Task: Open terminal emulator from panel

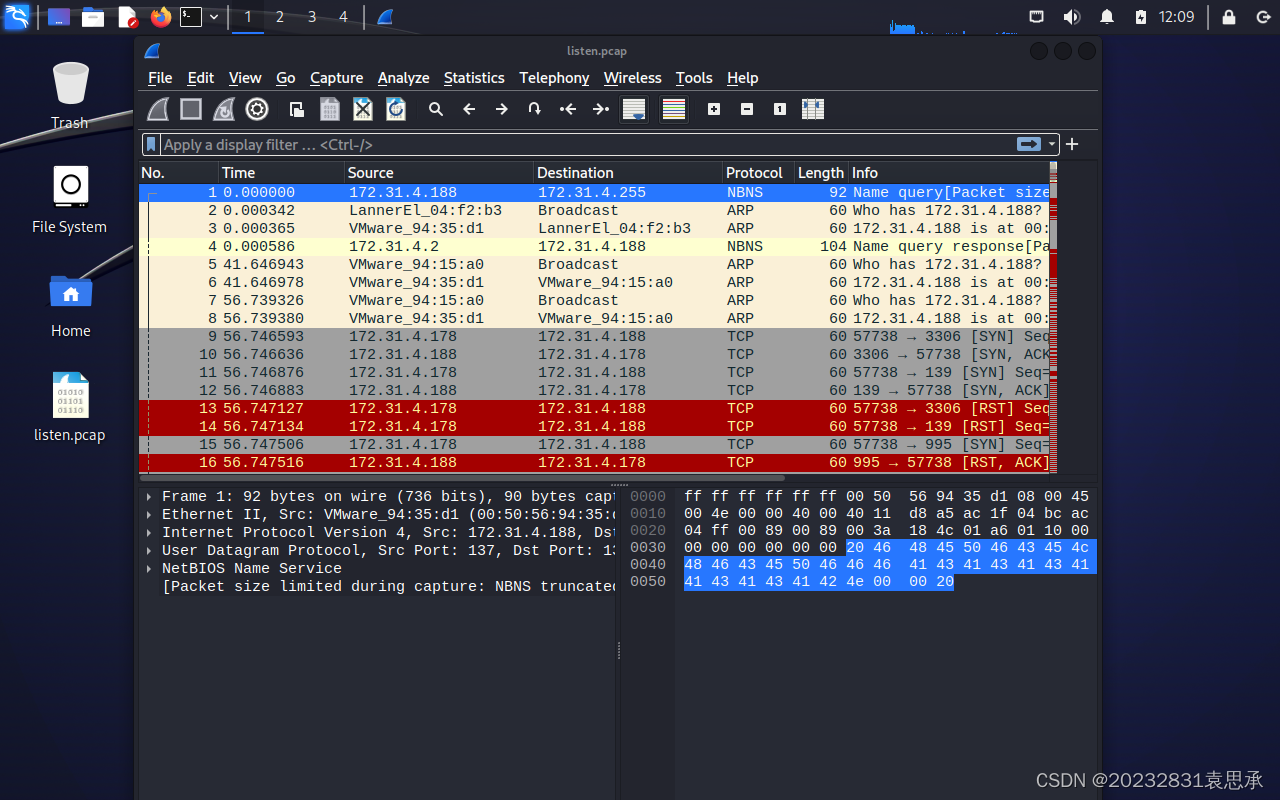Action: click(190, 16)
